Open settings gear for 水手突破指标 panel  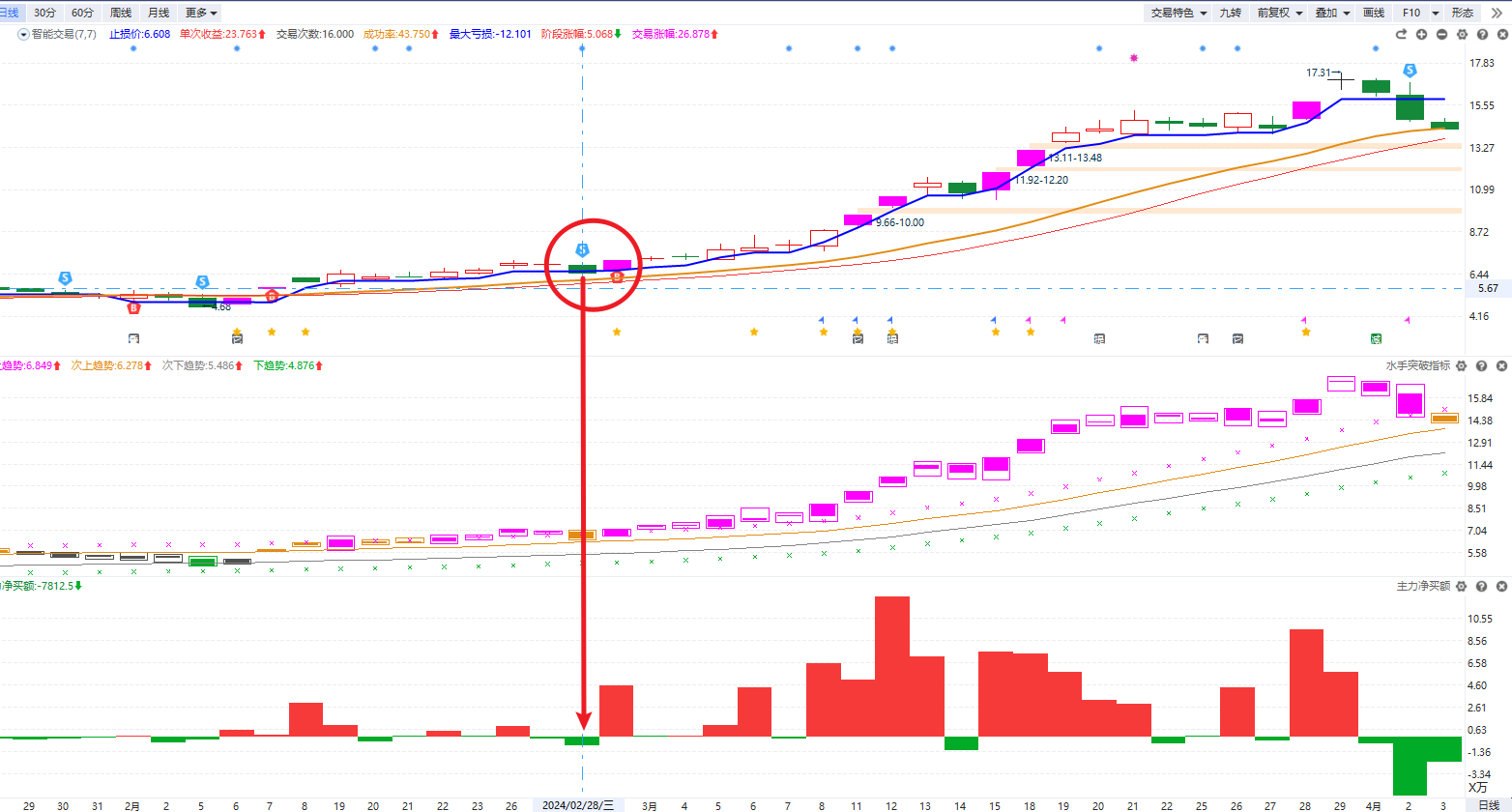pos(1462,366)
